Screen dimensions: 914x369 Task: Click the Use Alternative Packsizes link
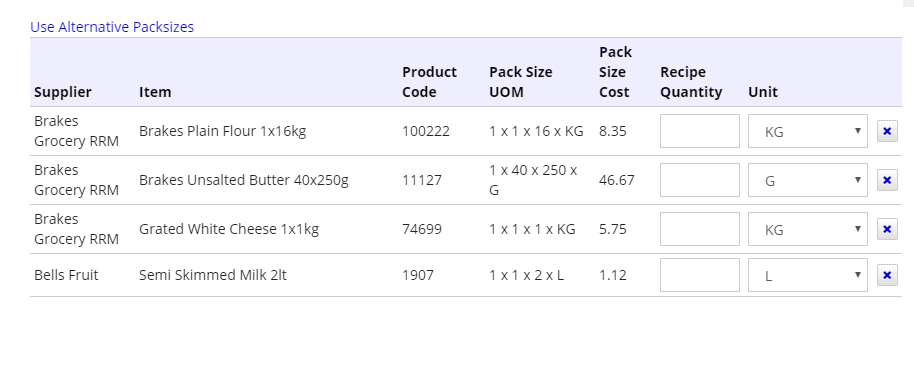tap(112, 27)
